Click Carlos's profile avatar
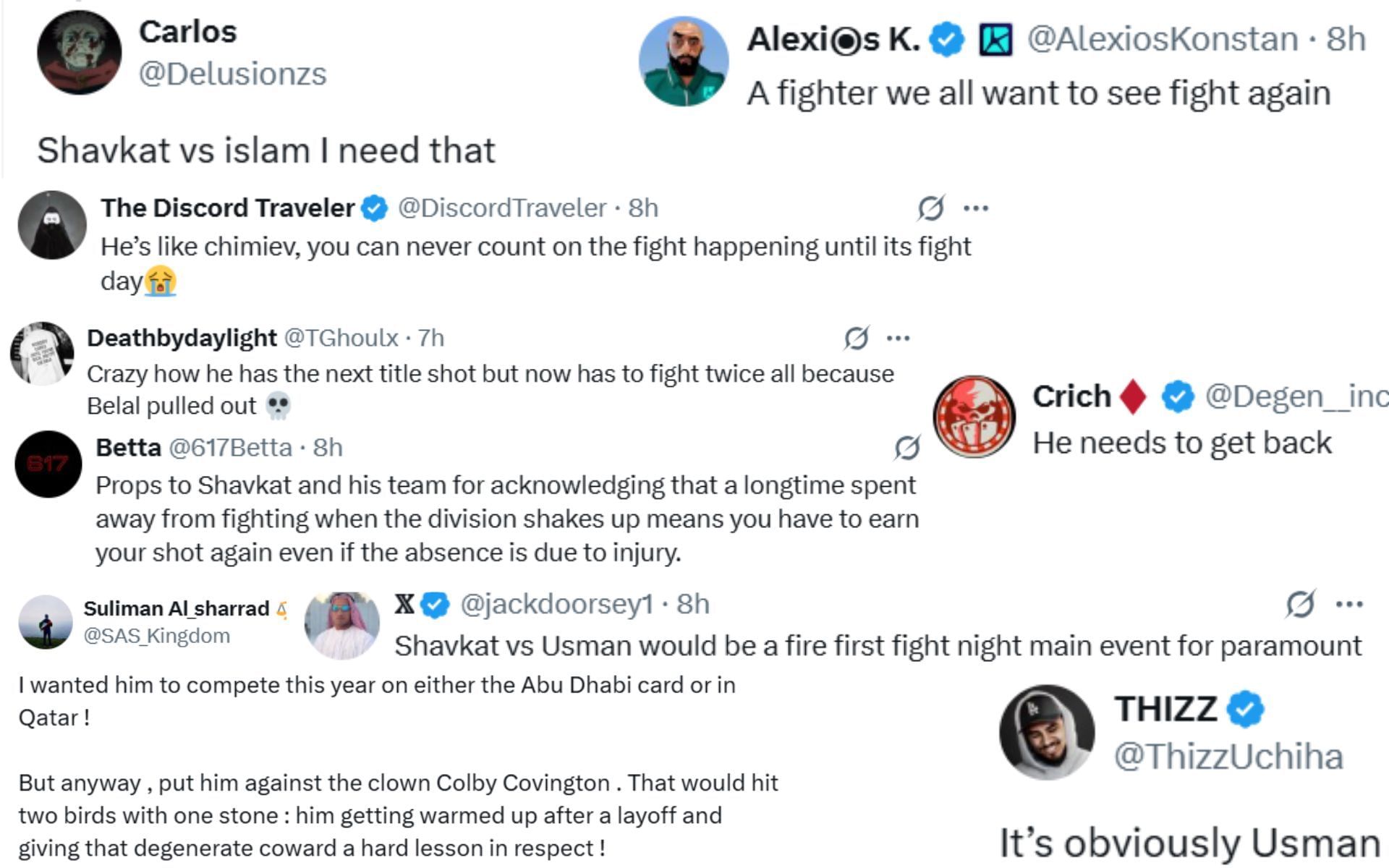1389x868 pixels. [79, 53]
